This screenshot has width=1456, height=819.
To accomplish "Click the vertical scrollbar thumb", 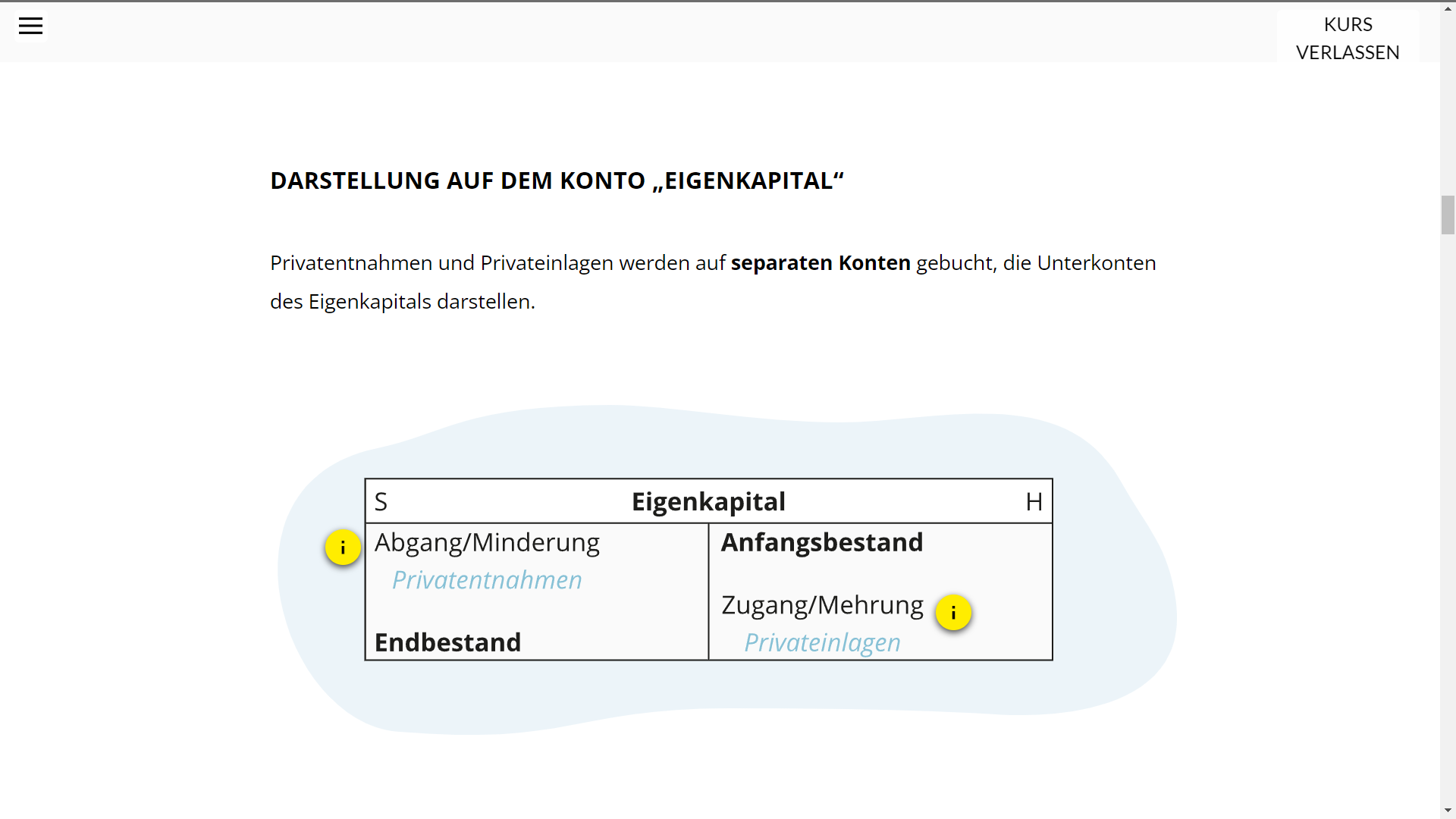I will [x=1448, y=215].
